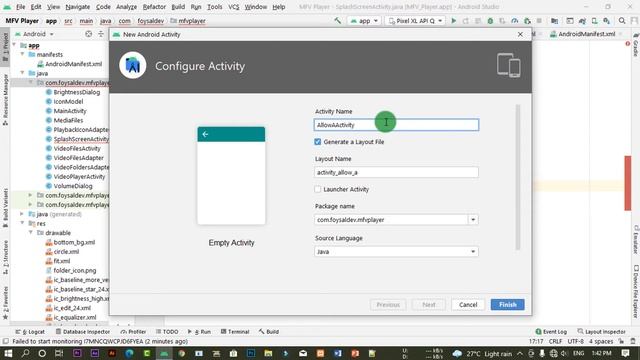
Task: Enable the Launcher Activity checkbox
Action: click(x=318, y=189)
